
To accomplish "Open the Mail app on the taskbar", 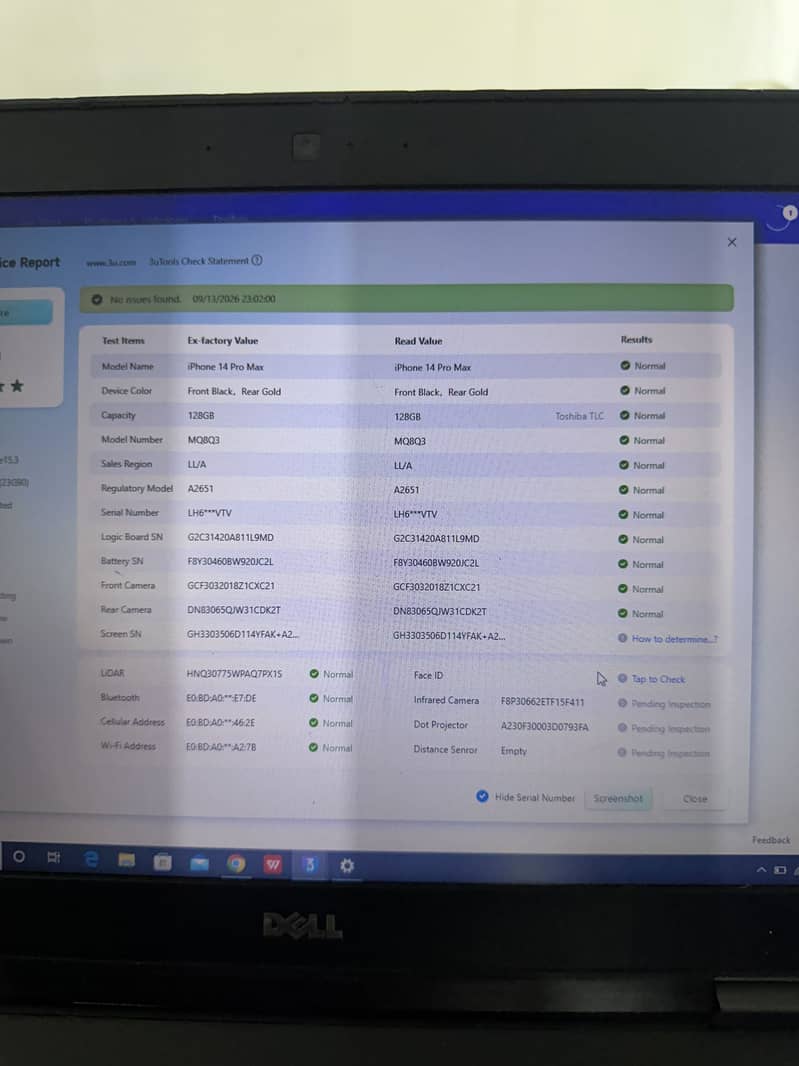I will click(x=199, y=863).
